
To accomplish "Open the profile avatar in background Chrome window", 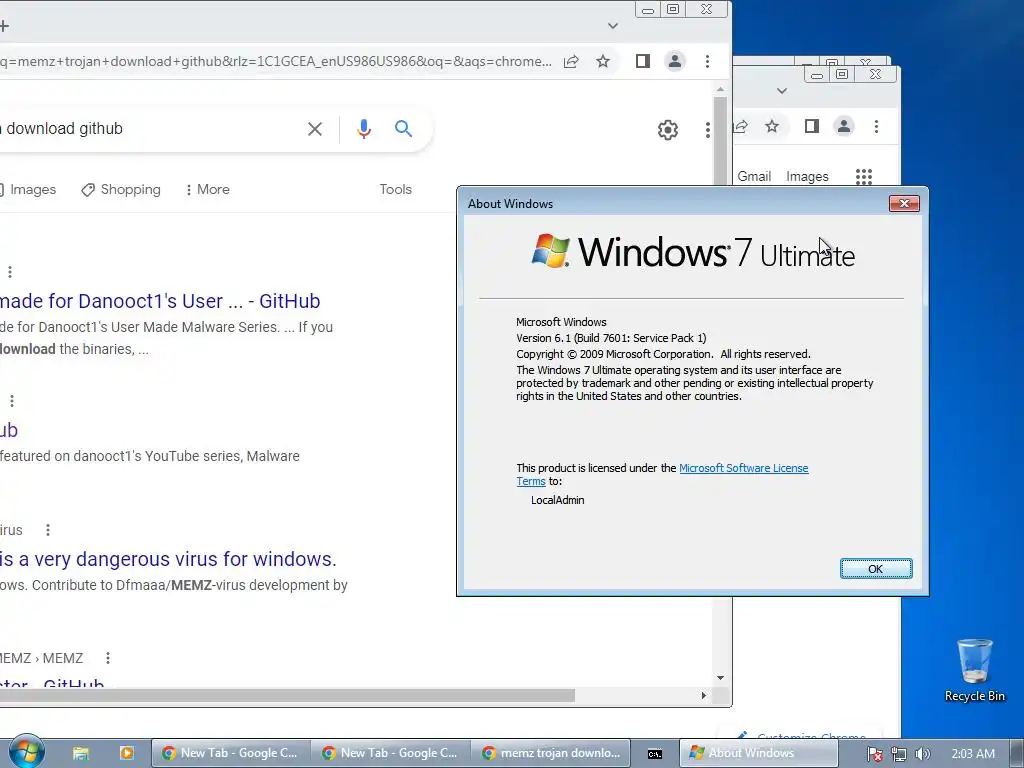I will 844,126.
